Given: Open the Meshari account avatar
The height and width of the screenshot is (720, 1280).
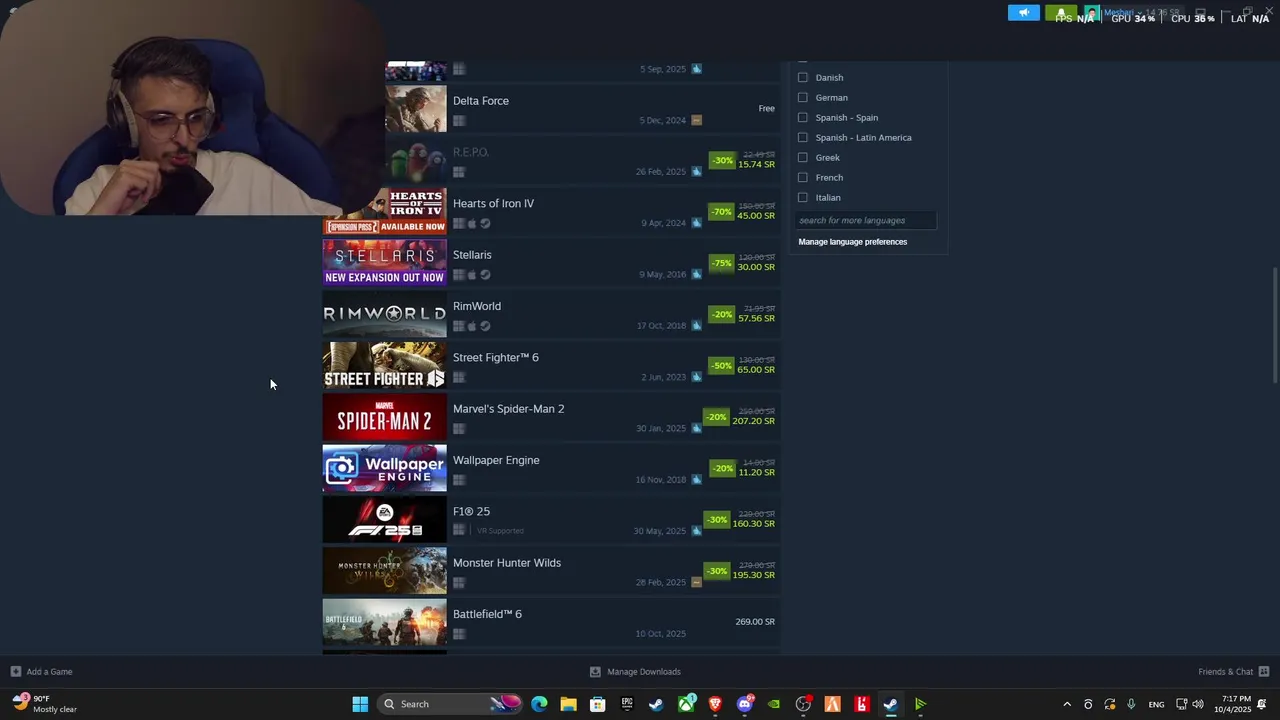Looking at the screenshot, I should (1092, 13).
